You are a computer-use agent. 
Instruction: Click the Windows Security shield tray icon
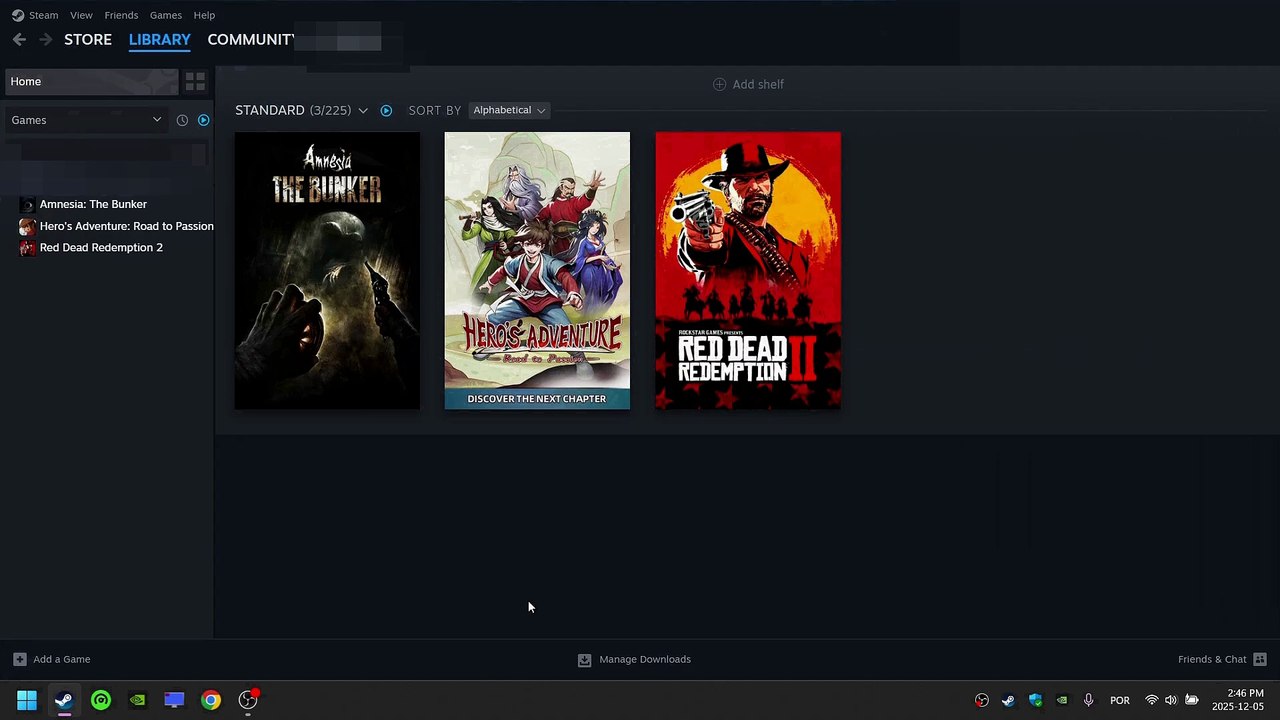coord(1035,700)
